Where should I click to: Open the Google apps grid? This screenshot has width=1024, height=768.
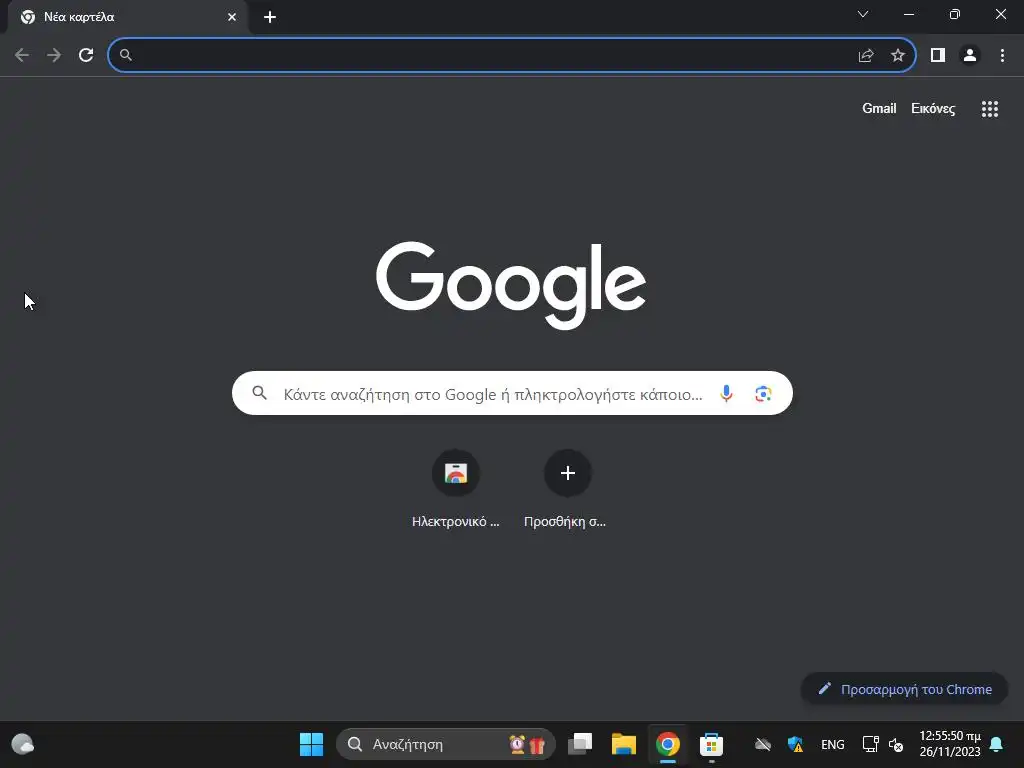click(x=990, y=109)
